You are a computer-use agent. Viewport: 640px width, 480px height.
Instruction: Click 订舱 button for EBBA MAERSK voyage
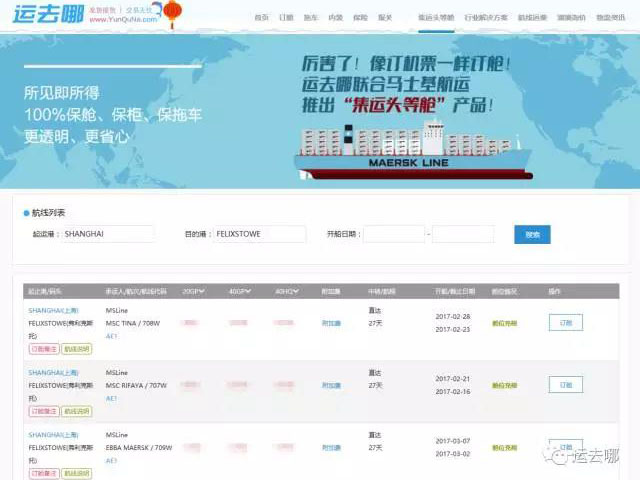tap(565, 446)
